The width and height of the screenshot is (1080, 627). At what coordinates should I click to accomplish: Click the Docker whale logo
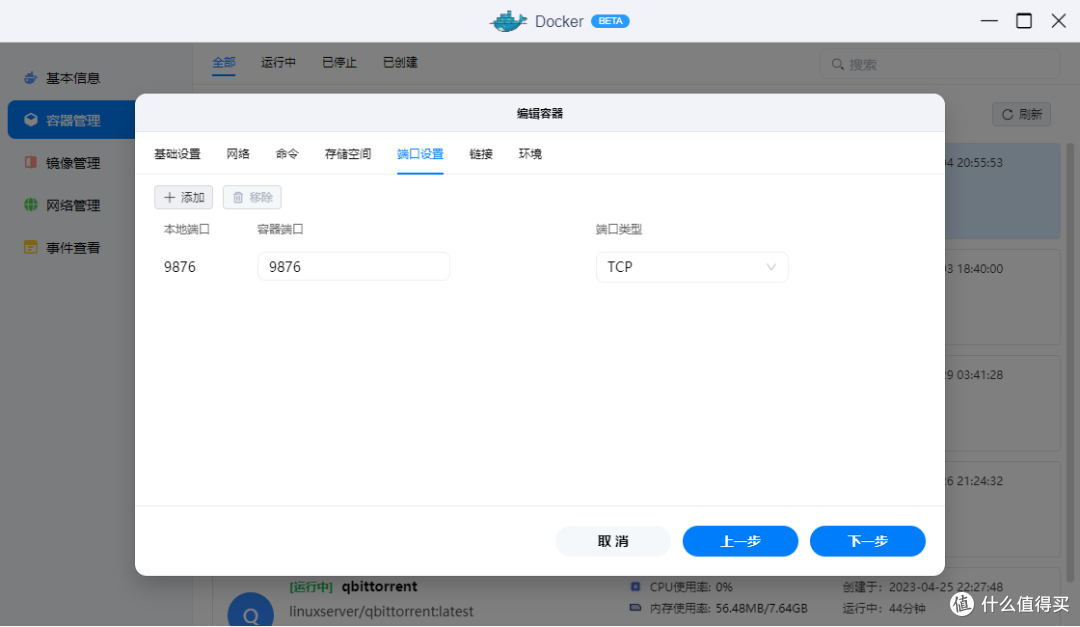[x=507, y=20]
